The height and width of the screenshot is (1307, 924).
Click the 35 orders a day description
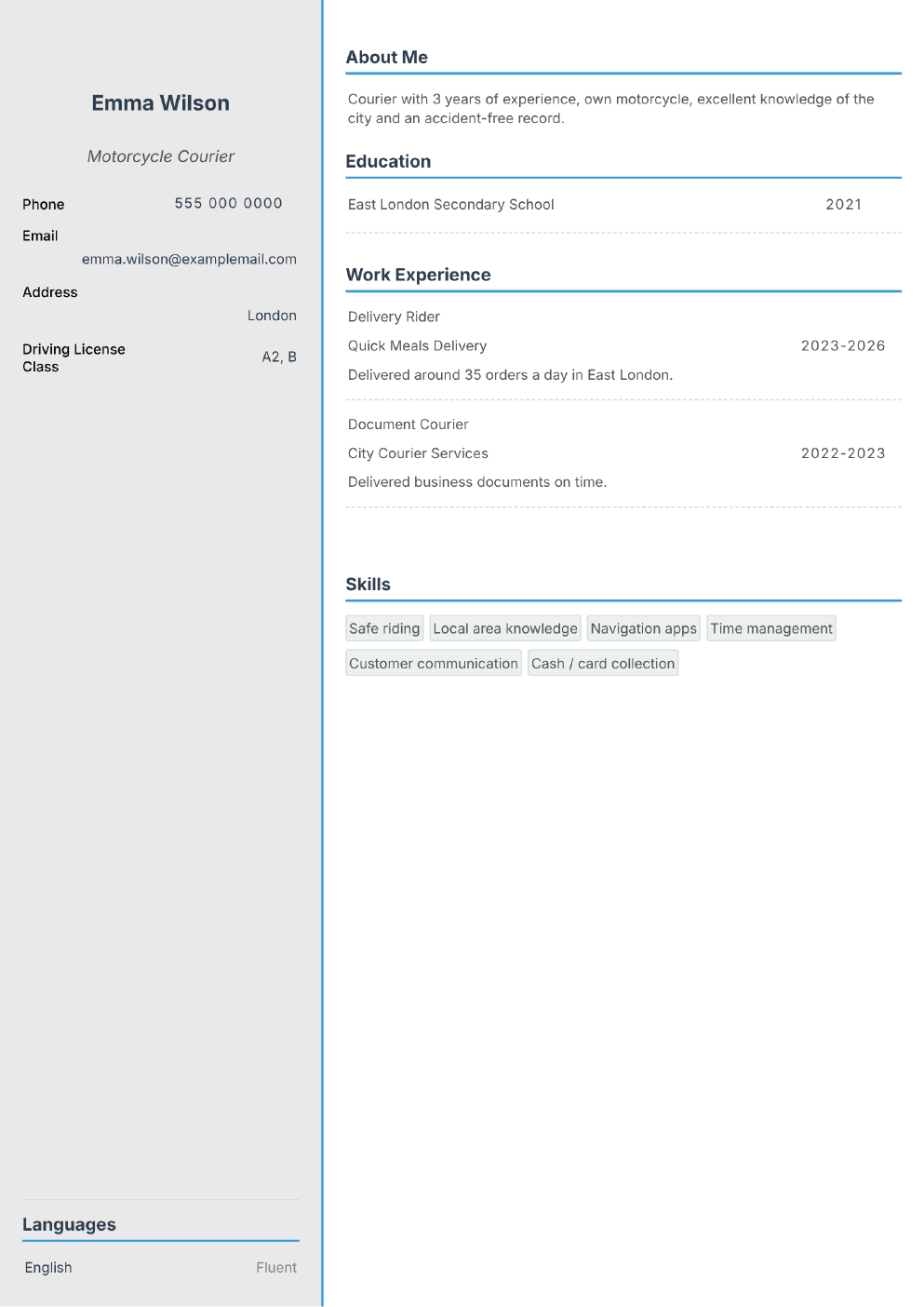pos(511,375)
